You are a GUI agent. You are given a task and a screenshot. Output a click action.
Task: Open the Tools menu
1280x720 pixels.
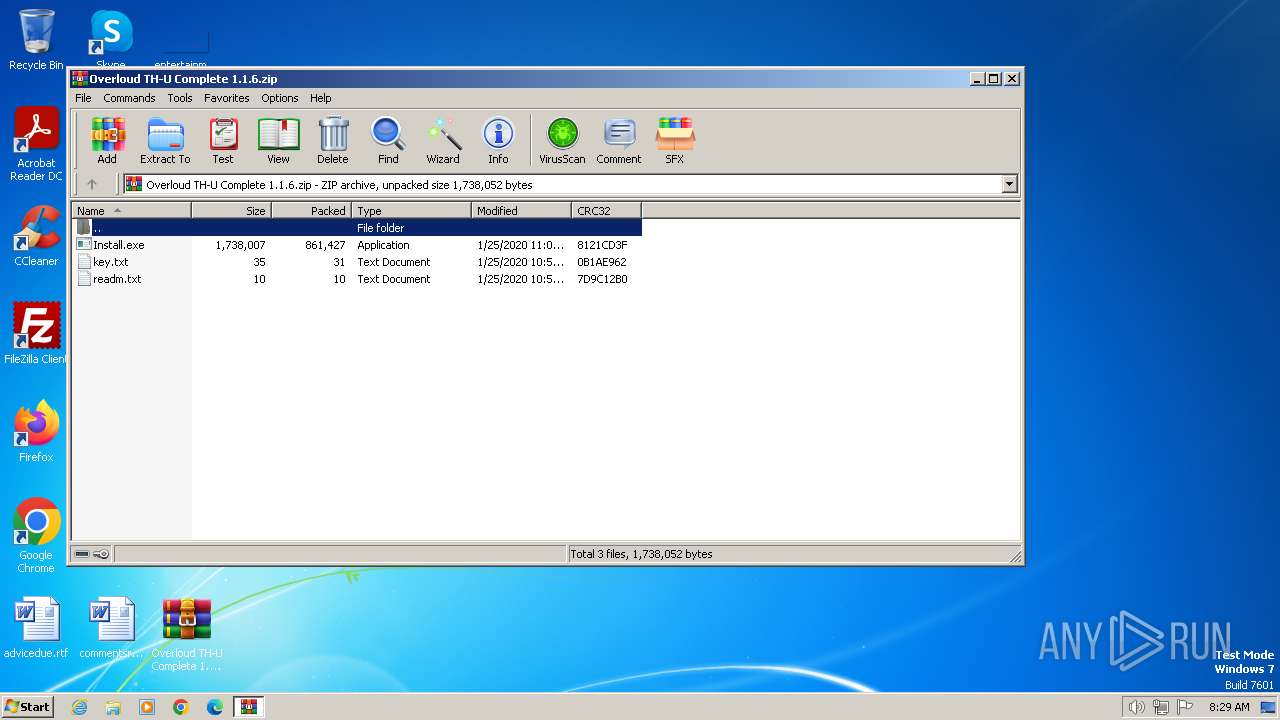180,98
